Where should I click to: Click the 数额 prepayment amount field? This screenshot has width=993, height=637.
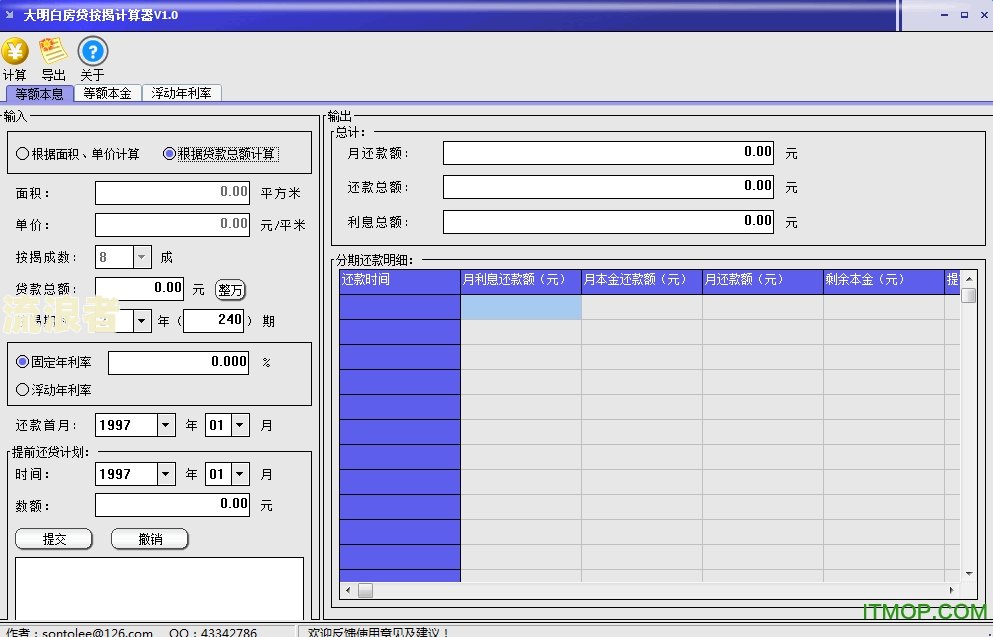tap(172, 505)
